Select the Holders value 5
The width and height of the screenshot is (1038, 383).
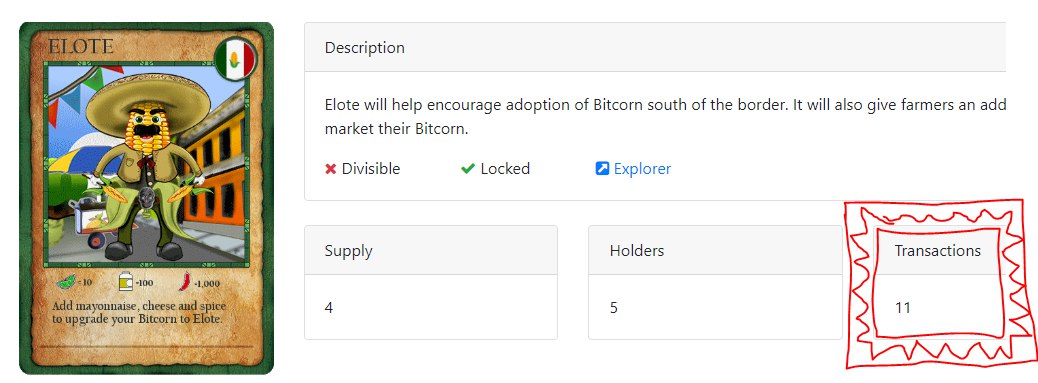click(614, 308)
